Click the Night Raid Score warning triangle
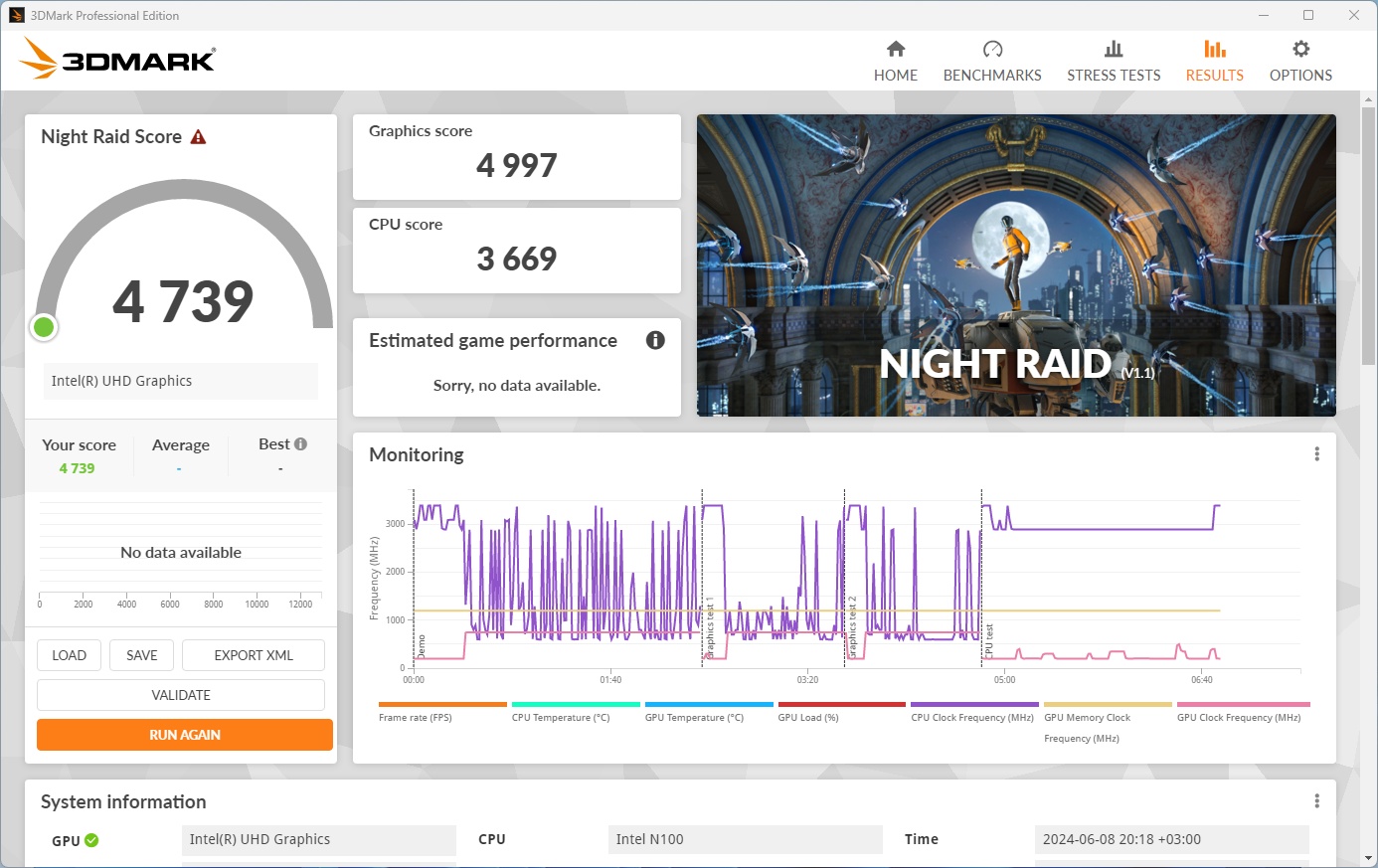Screen dimensions: 1378x868 click(198, 137)
